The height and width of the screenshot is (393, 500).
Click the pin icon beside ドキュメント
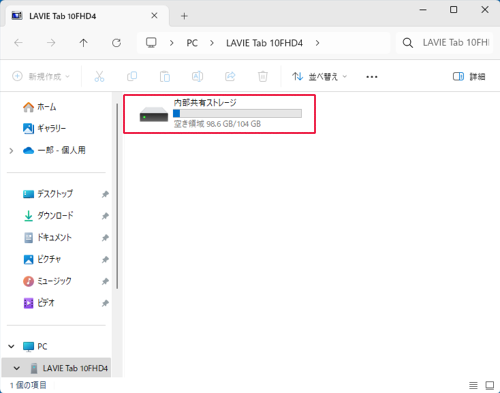pyautogui.click(x=105, y=238)
